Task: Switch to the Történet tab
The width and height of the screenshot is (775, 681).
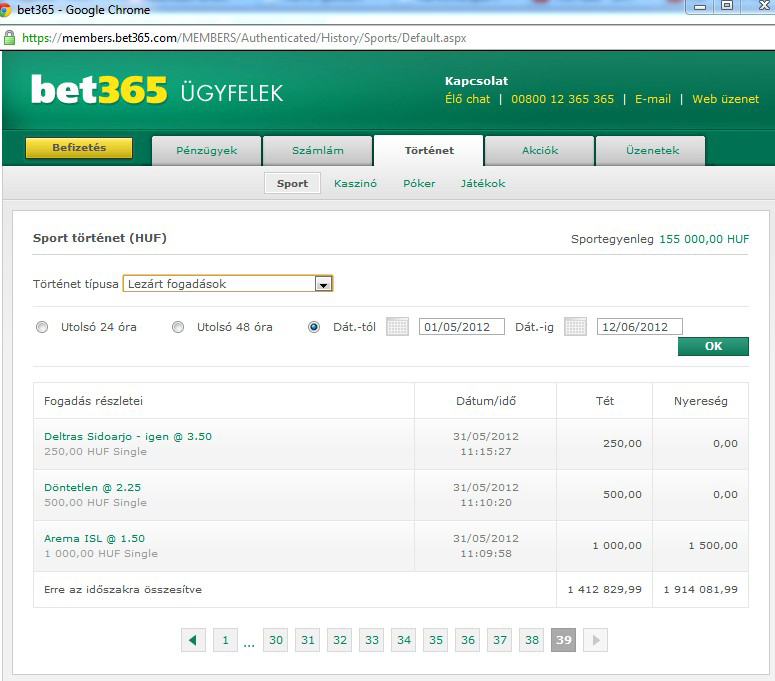Action: click(429, 151)
